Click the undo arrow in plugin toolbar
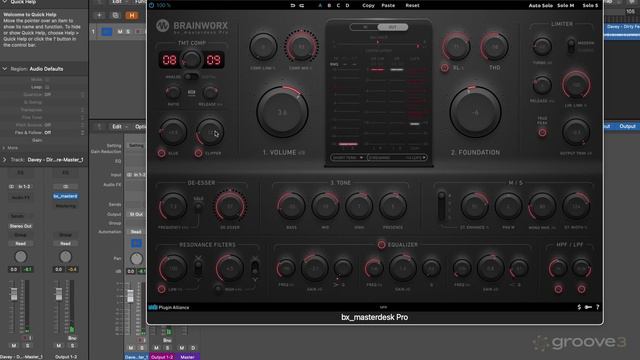Viewport: 640px width, 360px height. 293,5
